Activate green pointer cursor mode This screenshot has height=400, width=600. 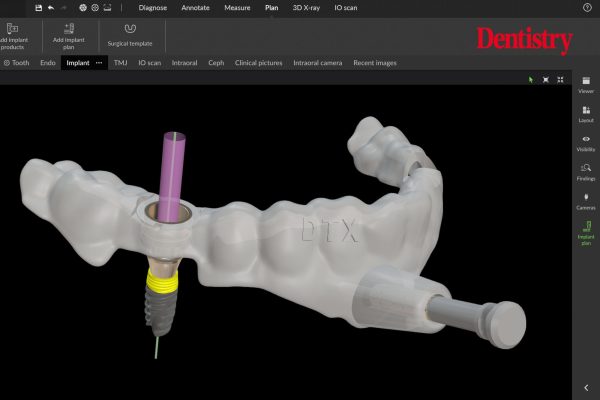tap(531, 79)
